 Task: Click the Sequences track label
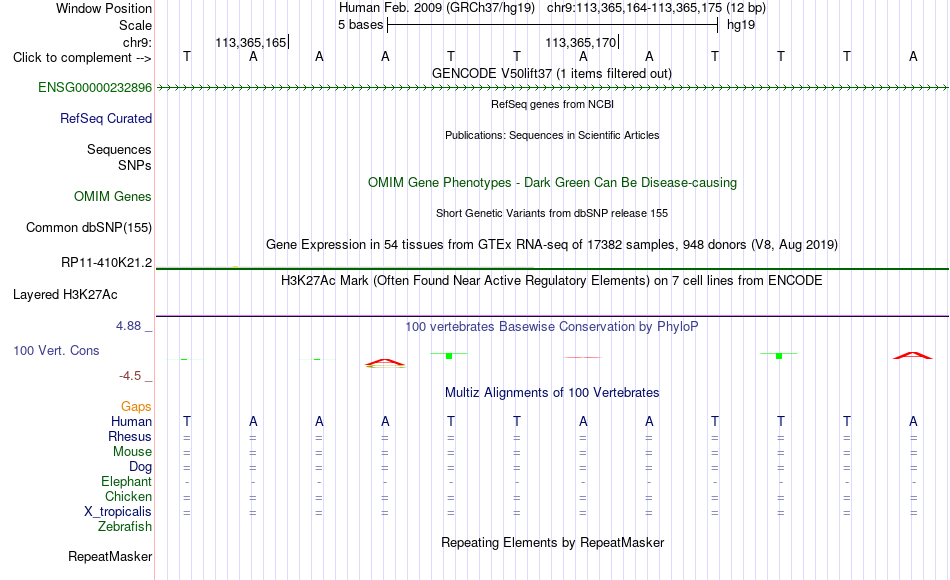pos(119,149)
